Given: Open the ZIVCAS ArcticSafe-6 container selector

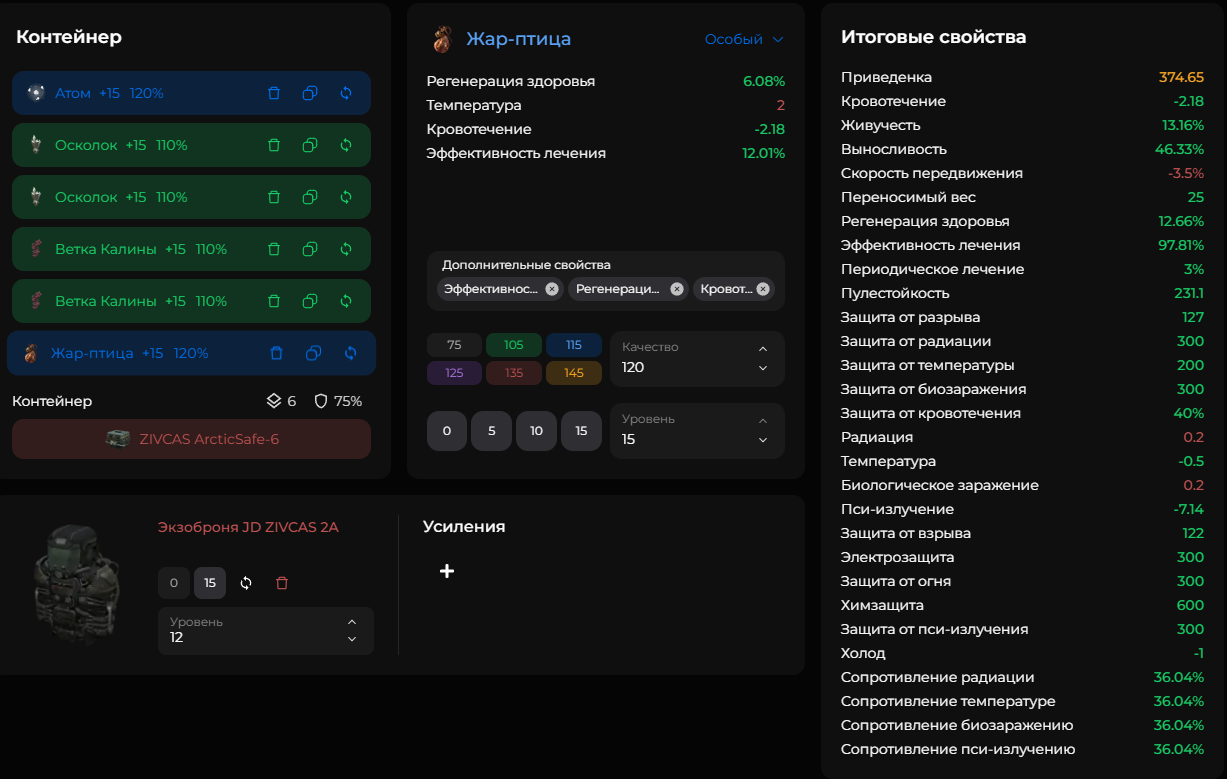Looking at the screenshot, I should tap(191, 439).
